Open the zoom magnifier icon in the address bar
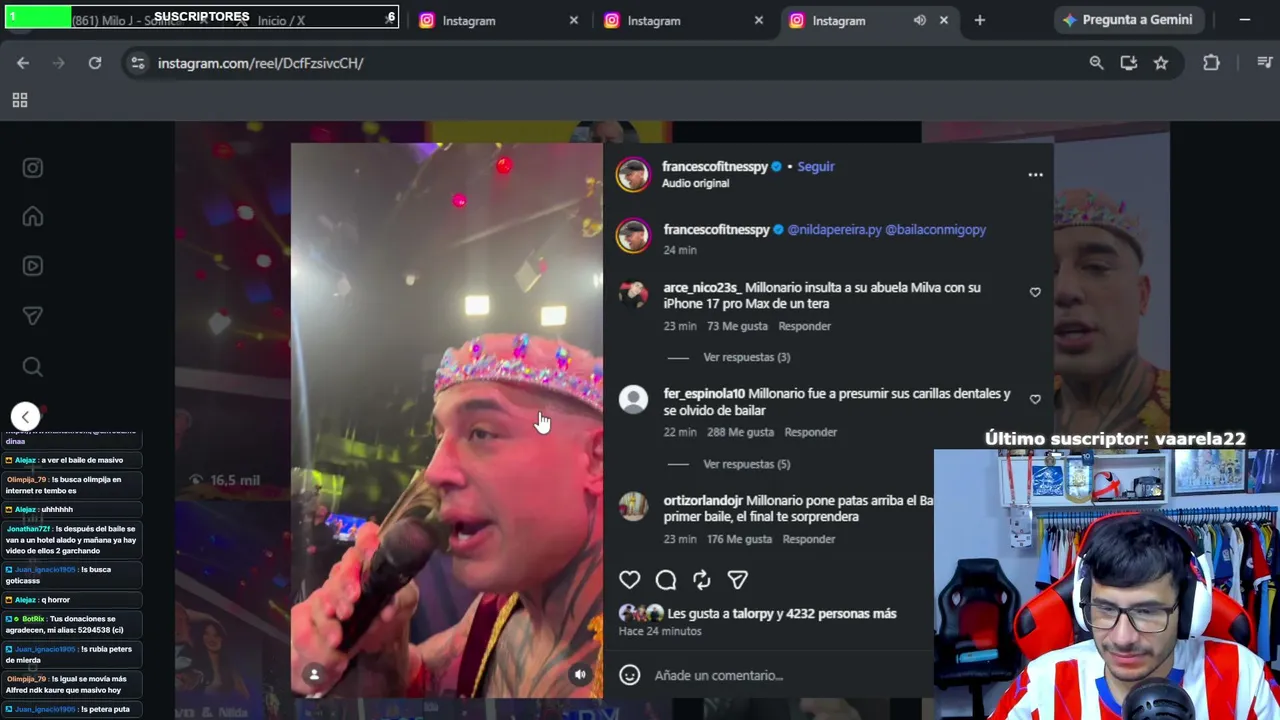 point(1097,63)
